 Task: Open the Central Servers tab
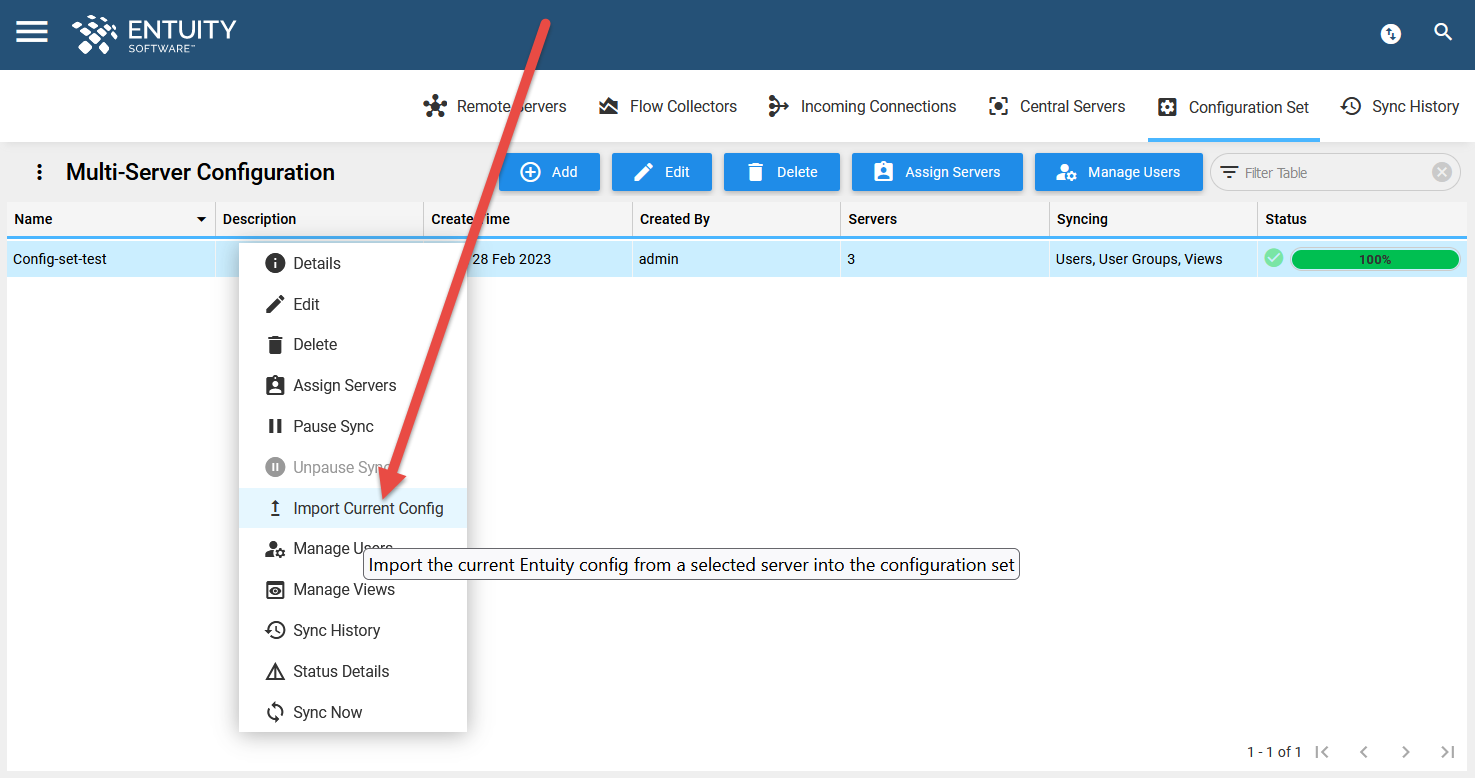click(x=1056, y=106)
